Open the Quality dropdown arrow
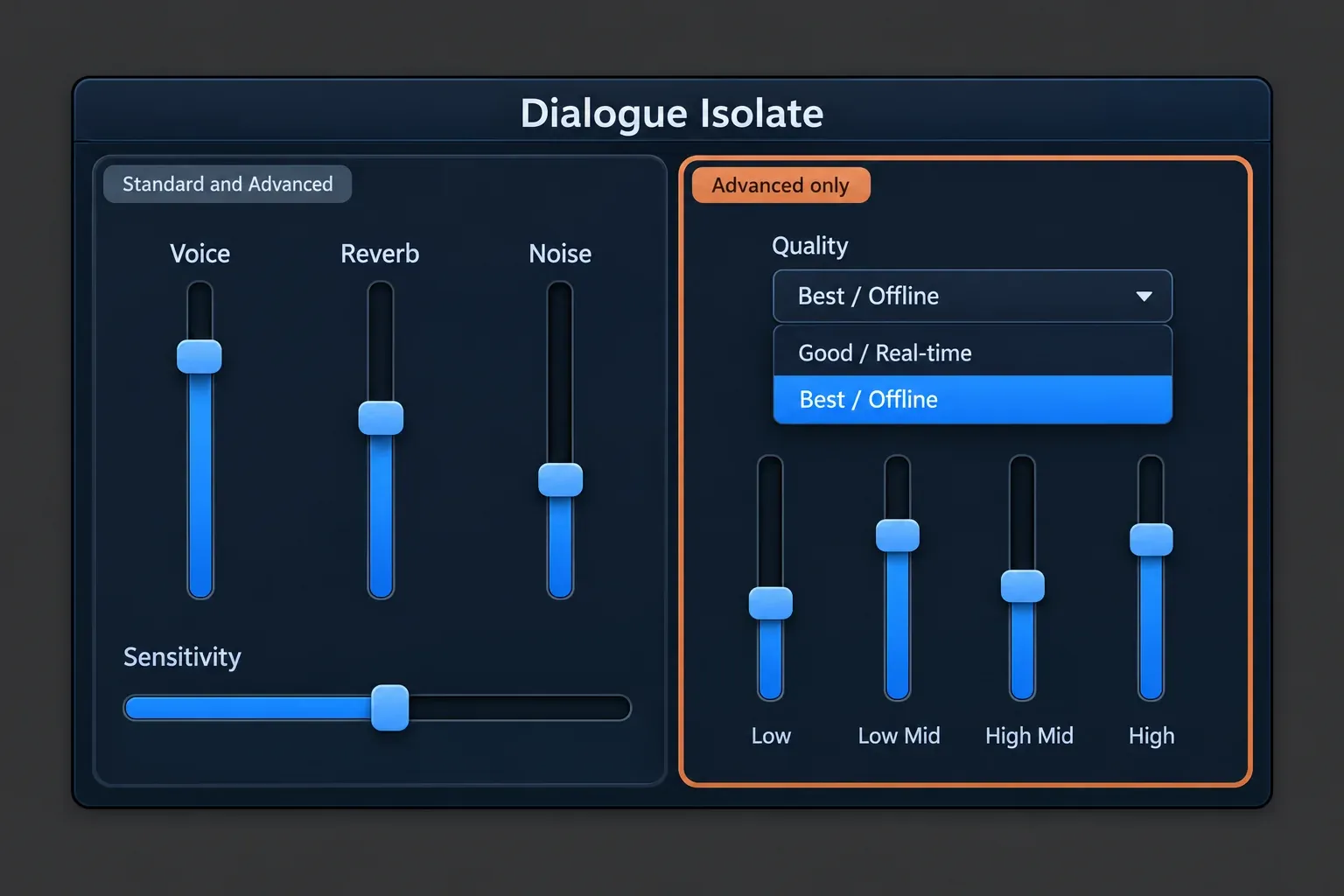 1144,297
